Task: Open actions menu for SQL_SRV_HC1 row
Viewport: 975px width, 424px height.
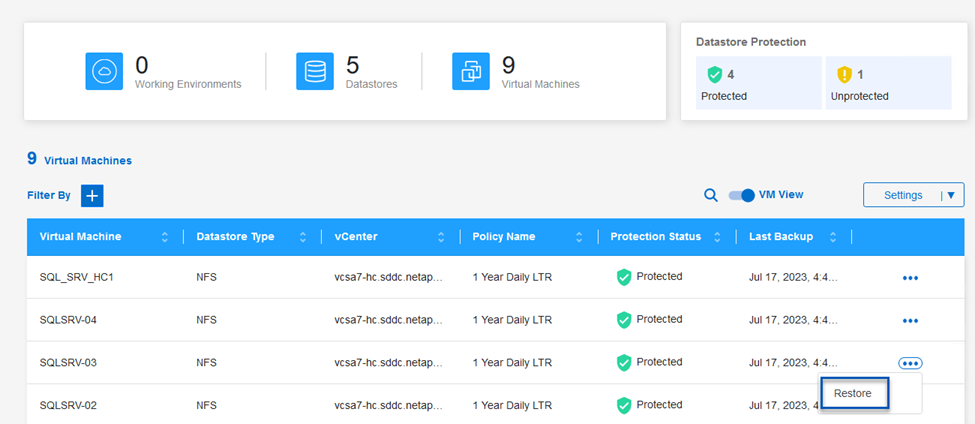Action: click(x=910, y=278)
